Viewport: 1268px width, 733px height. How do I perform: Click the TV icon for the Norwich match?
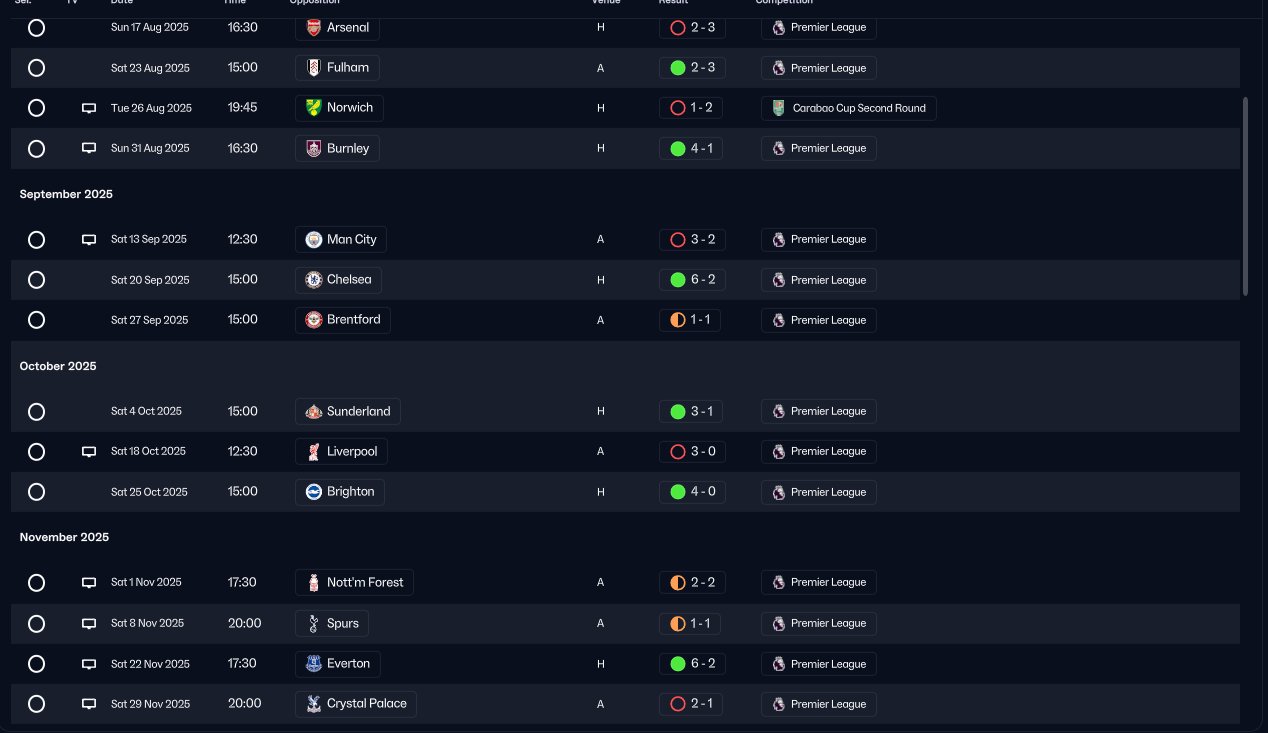coord(89,108)
